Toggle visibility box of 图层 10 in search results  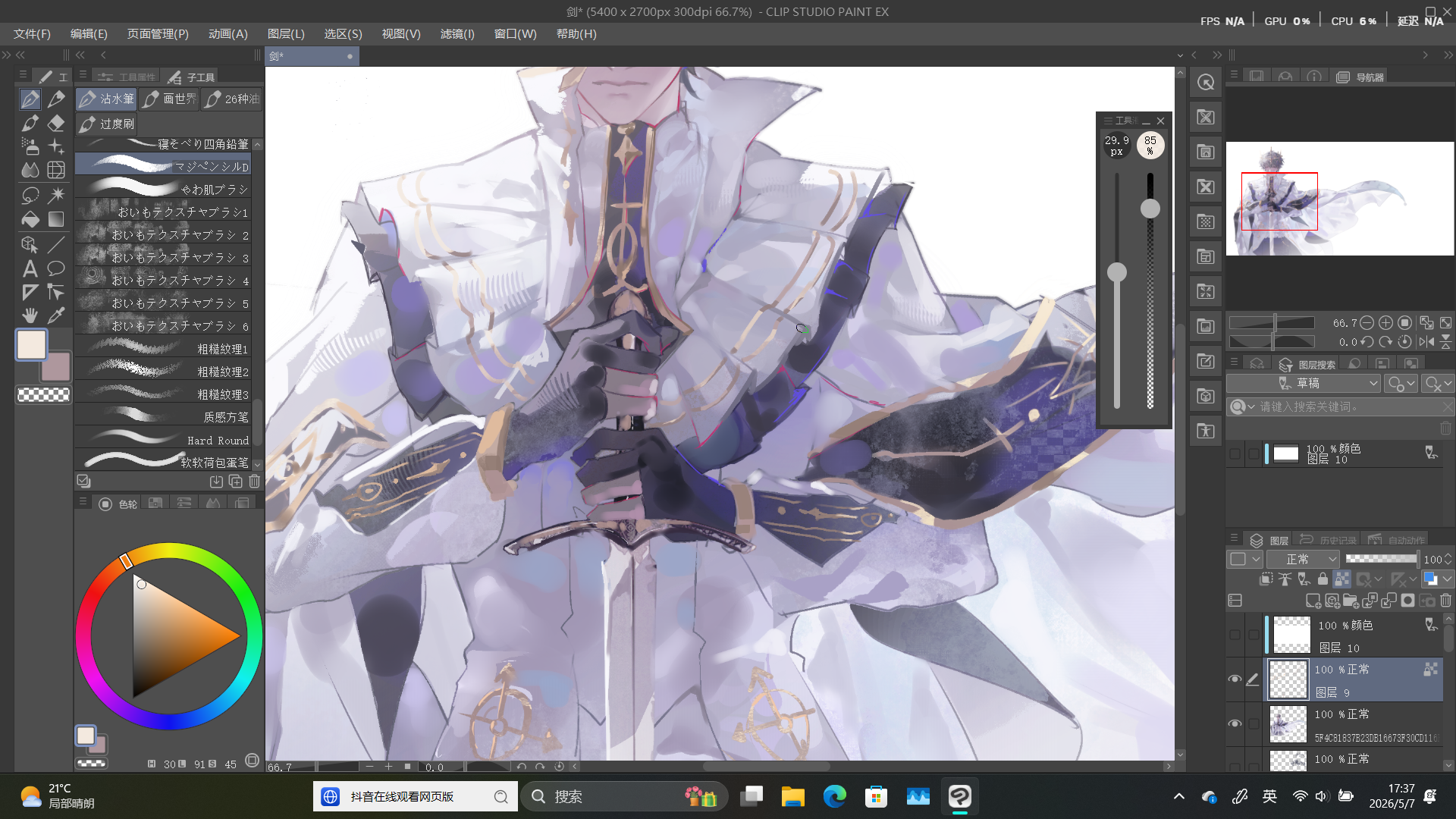(x=1235, y=454)
